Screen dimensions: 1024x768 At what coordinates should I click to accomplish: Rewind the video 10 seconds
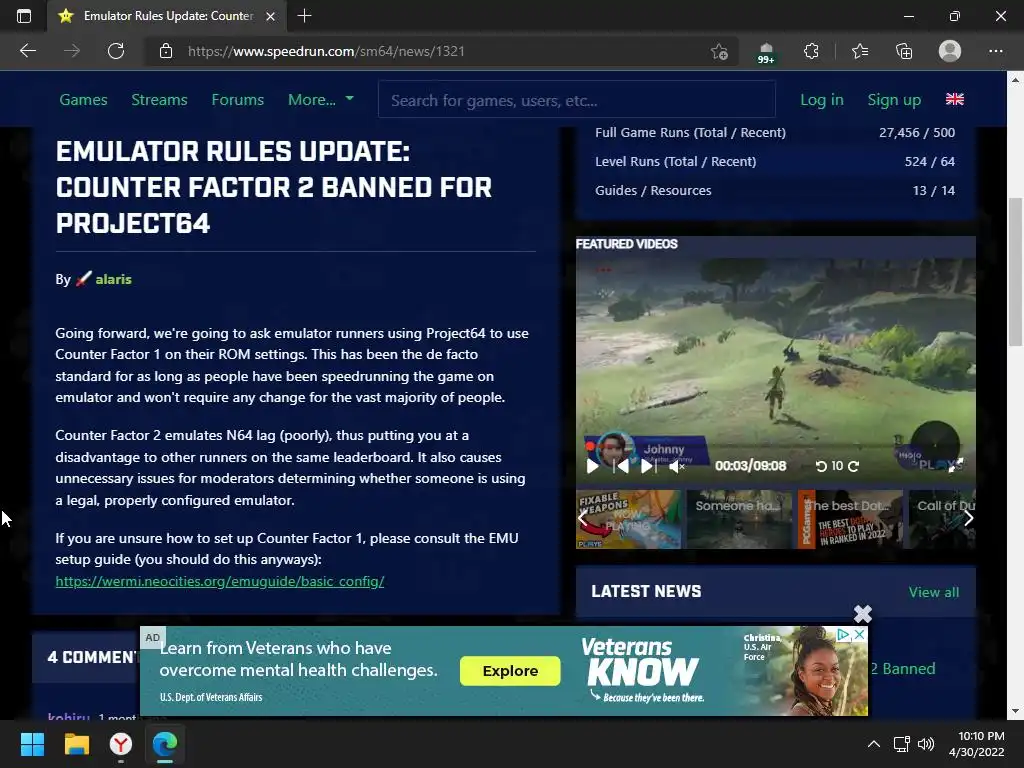[821, 466]
